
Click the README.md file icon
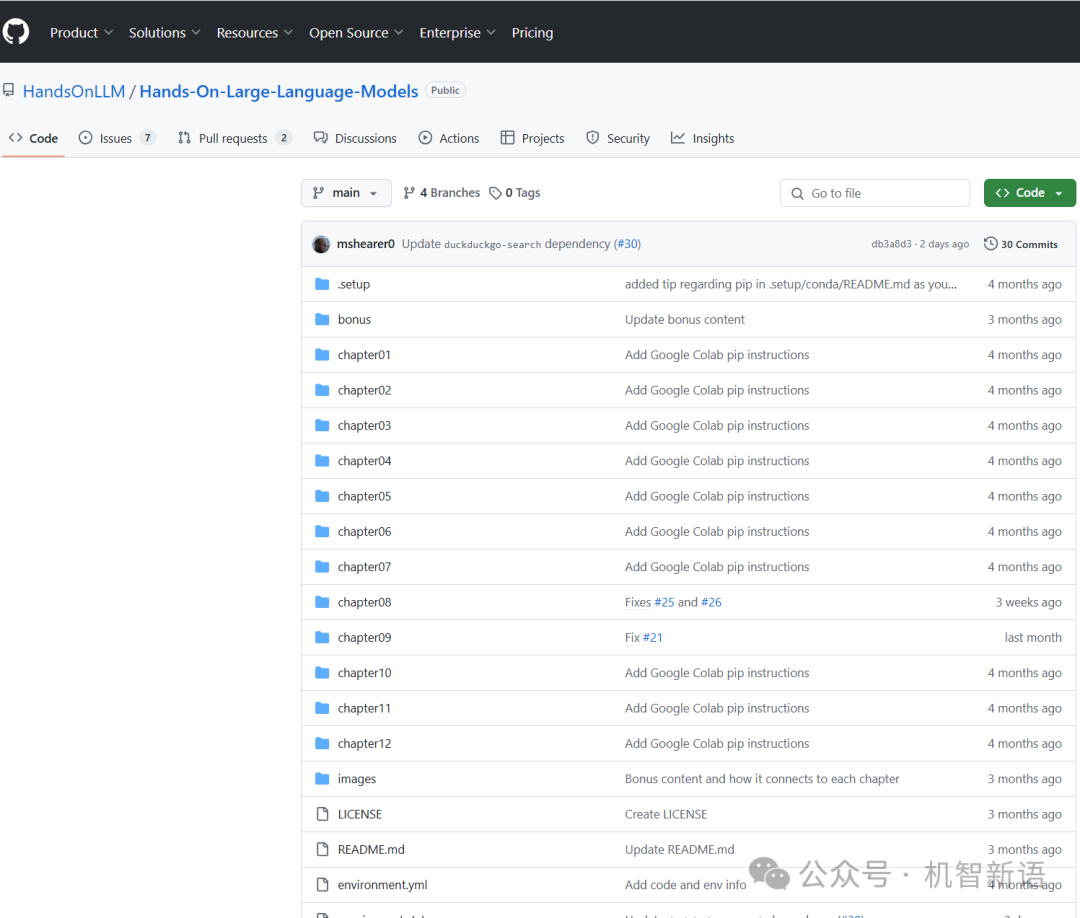(322, 849)
